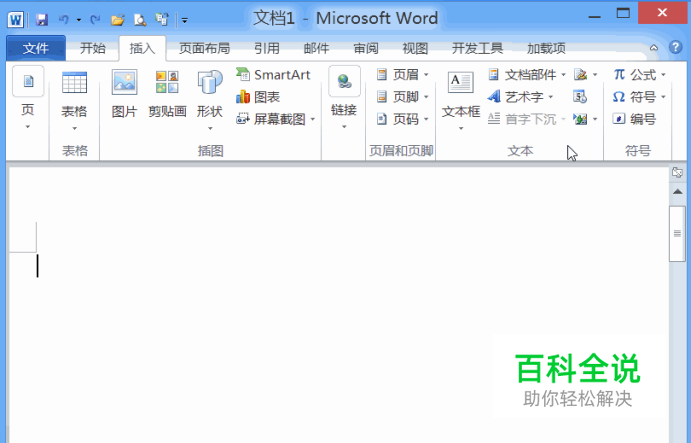
Task: Open the 文档部件 quick parts menu
Action: click(527, 74)
